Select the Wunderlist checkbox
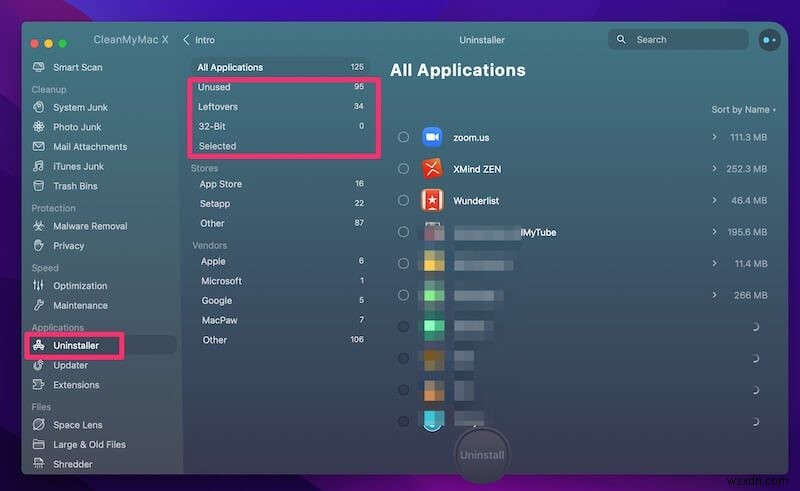The width and height of the screenshot is (800, 491). pyautogui.click(x=403, y=200)
